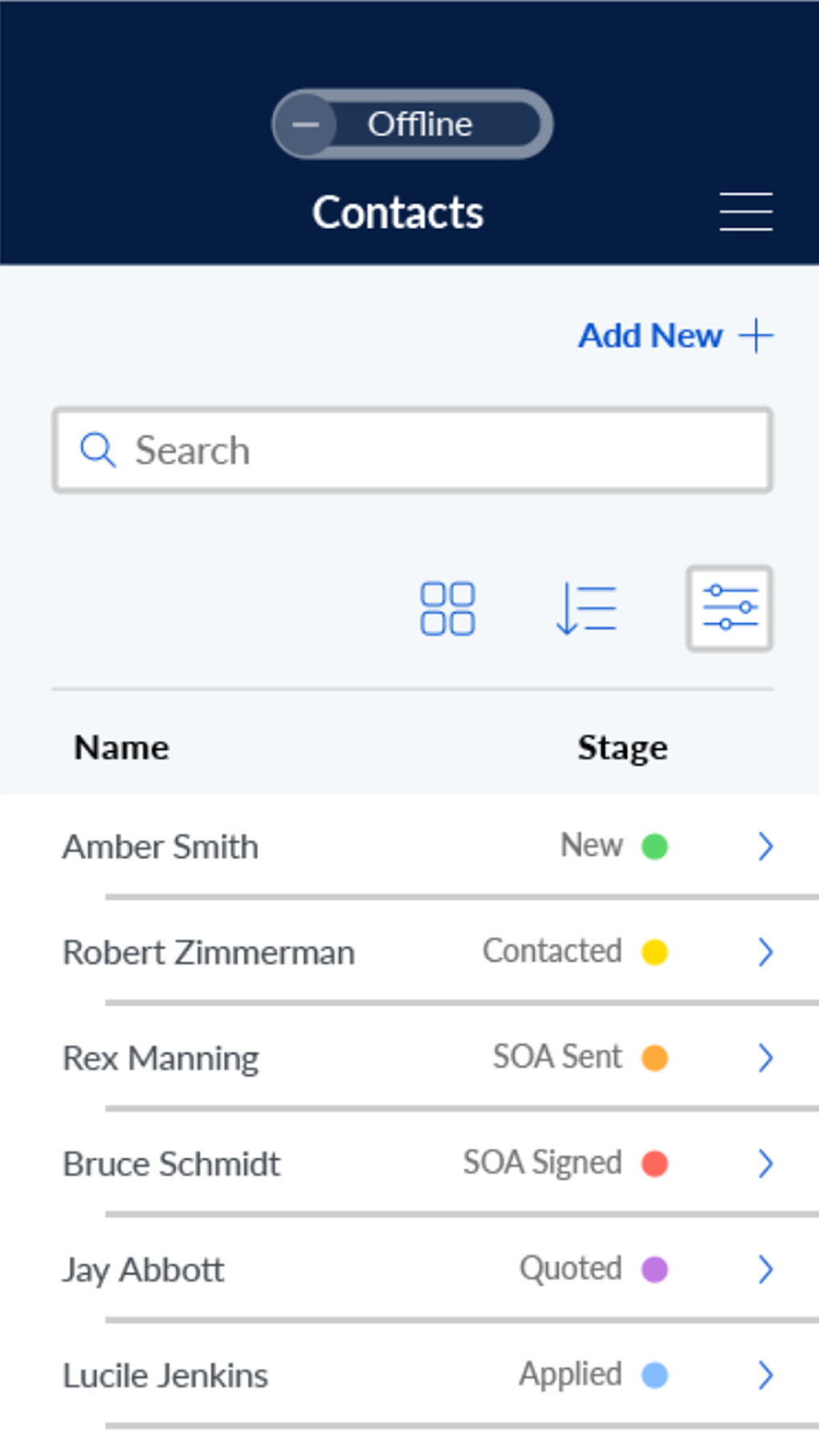Click the Stage column header
Image resolution: width=819 pixels, height=1456 pixels.
pos(622,748)
